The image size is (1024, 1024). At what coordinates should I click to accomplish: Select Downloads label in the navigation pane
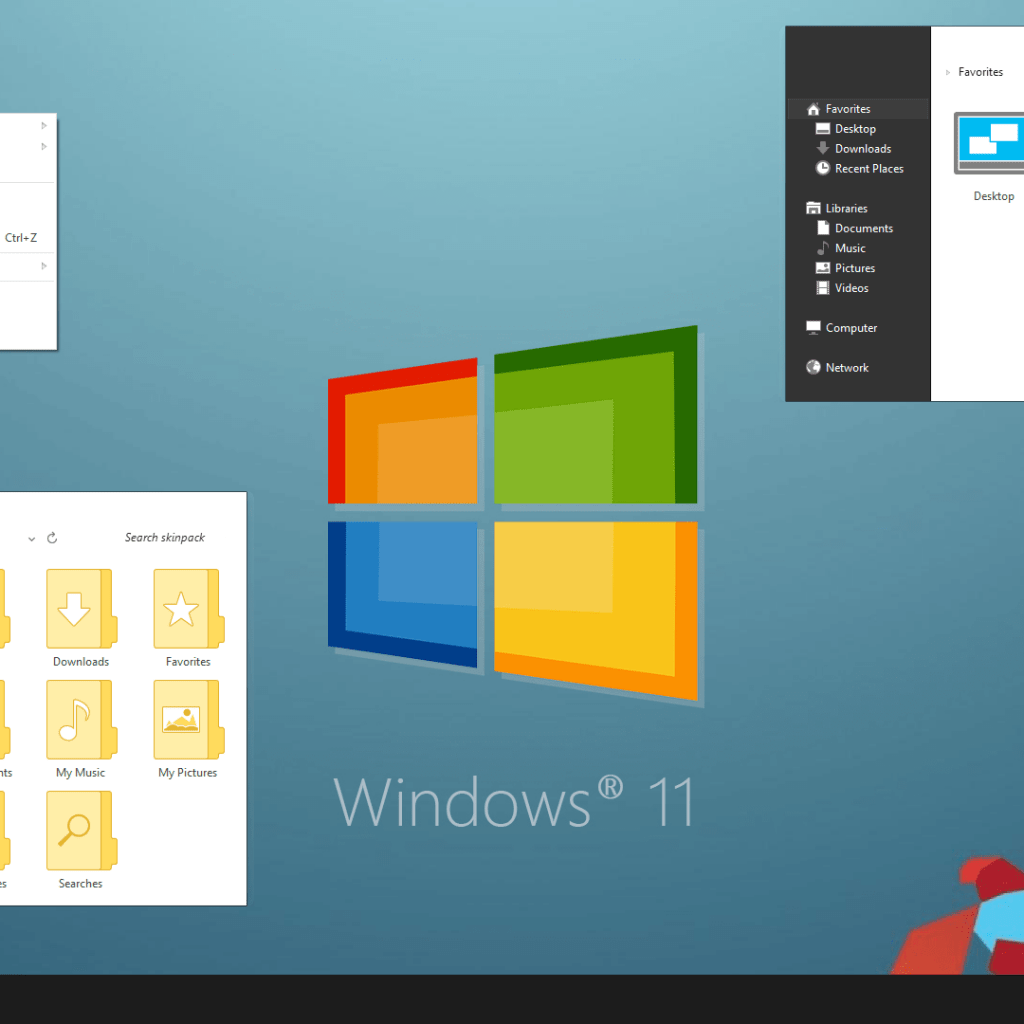863,148
